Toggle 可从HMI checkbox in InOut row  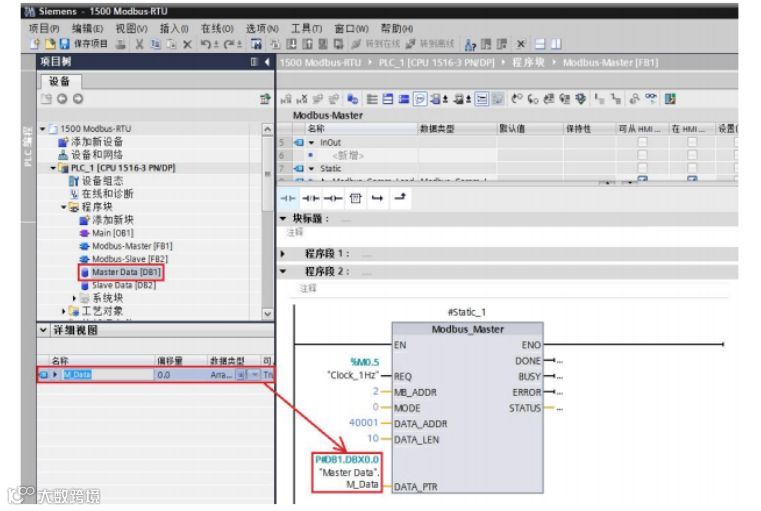(x=642, y=142)
